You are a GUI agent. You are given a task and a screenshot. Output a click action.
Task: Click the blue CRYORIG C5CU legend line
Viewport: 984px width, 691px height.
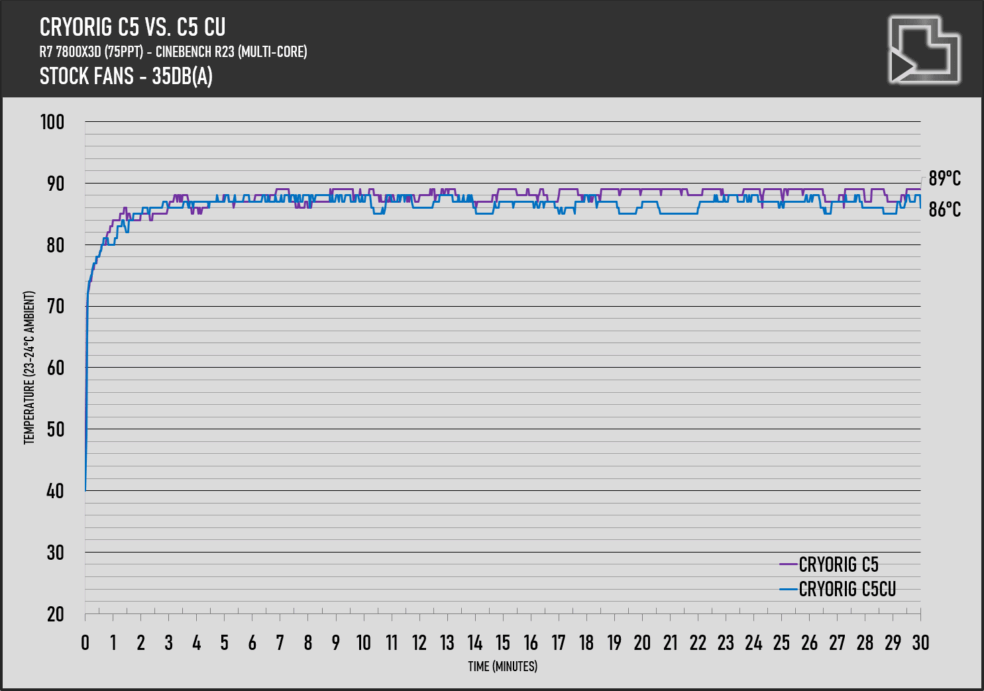pos(787,590)
